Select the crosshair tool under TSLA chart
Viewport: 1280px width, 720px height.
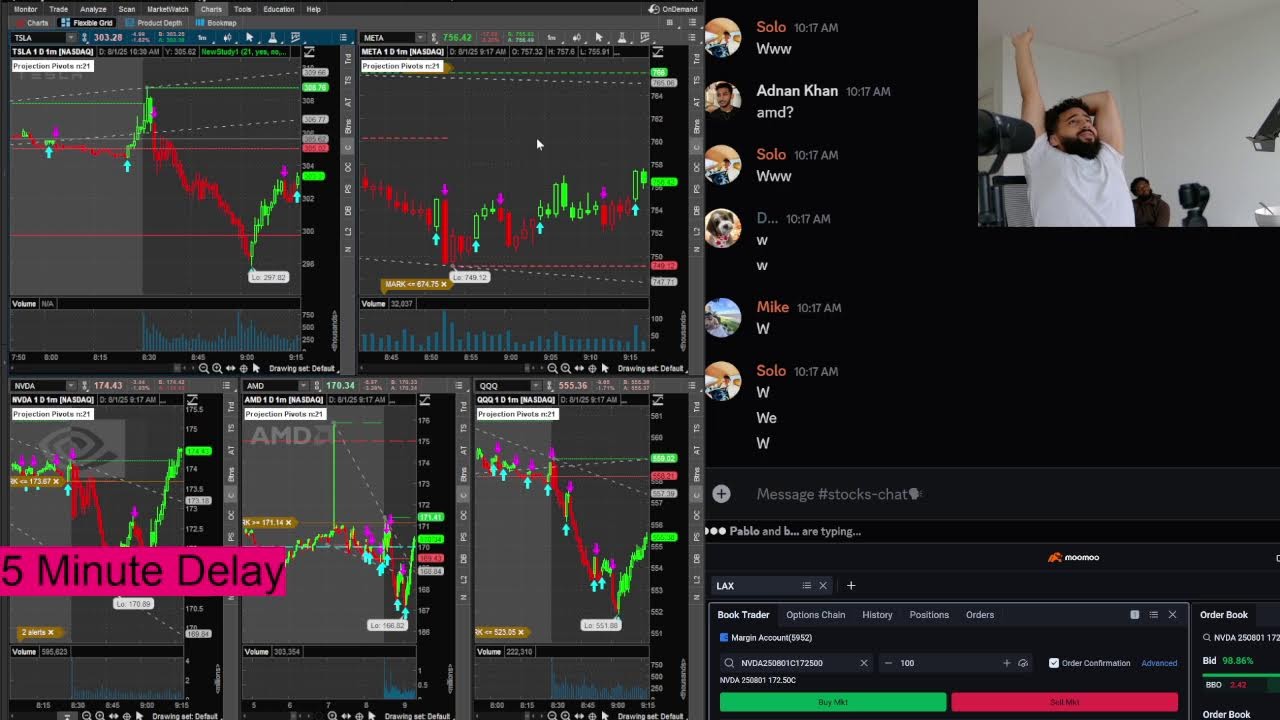click(x=243, y=368)
